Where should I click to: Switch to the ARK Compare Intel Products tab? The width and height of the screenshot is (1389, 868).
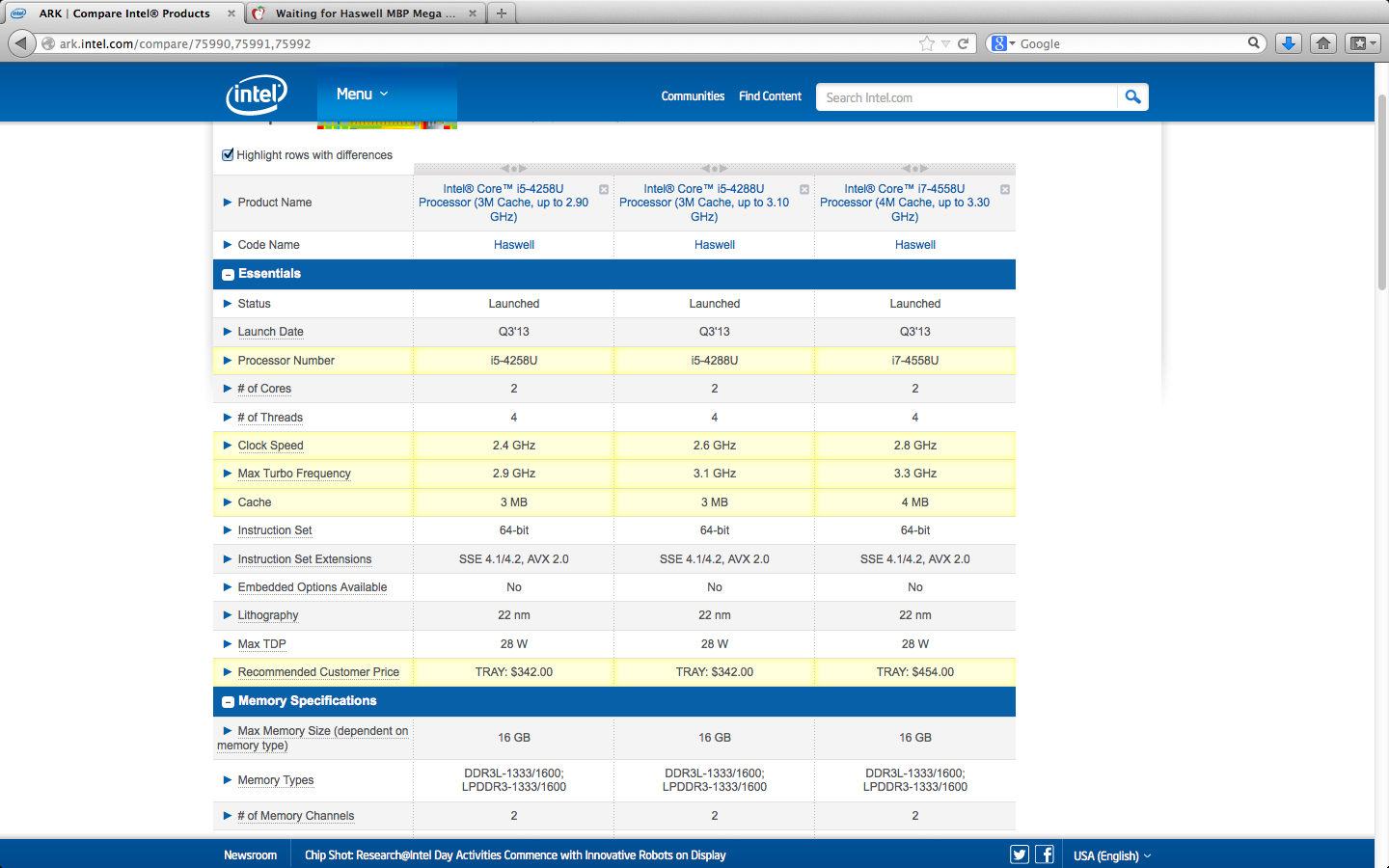pyautogui.click(x=123, y=14)
